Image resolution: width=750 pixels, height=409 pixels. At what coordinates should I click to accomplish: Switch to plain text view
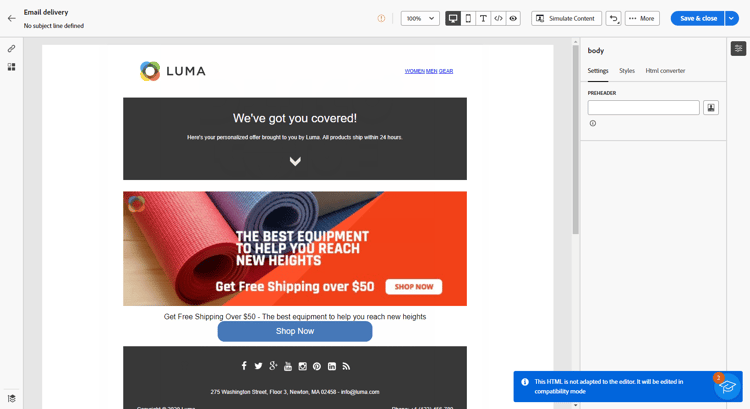tap(483, 18)
